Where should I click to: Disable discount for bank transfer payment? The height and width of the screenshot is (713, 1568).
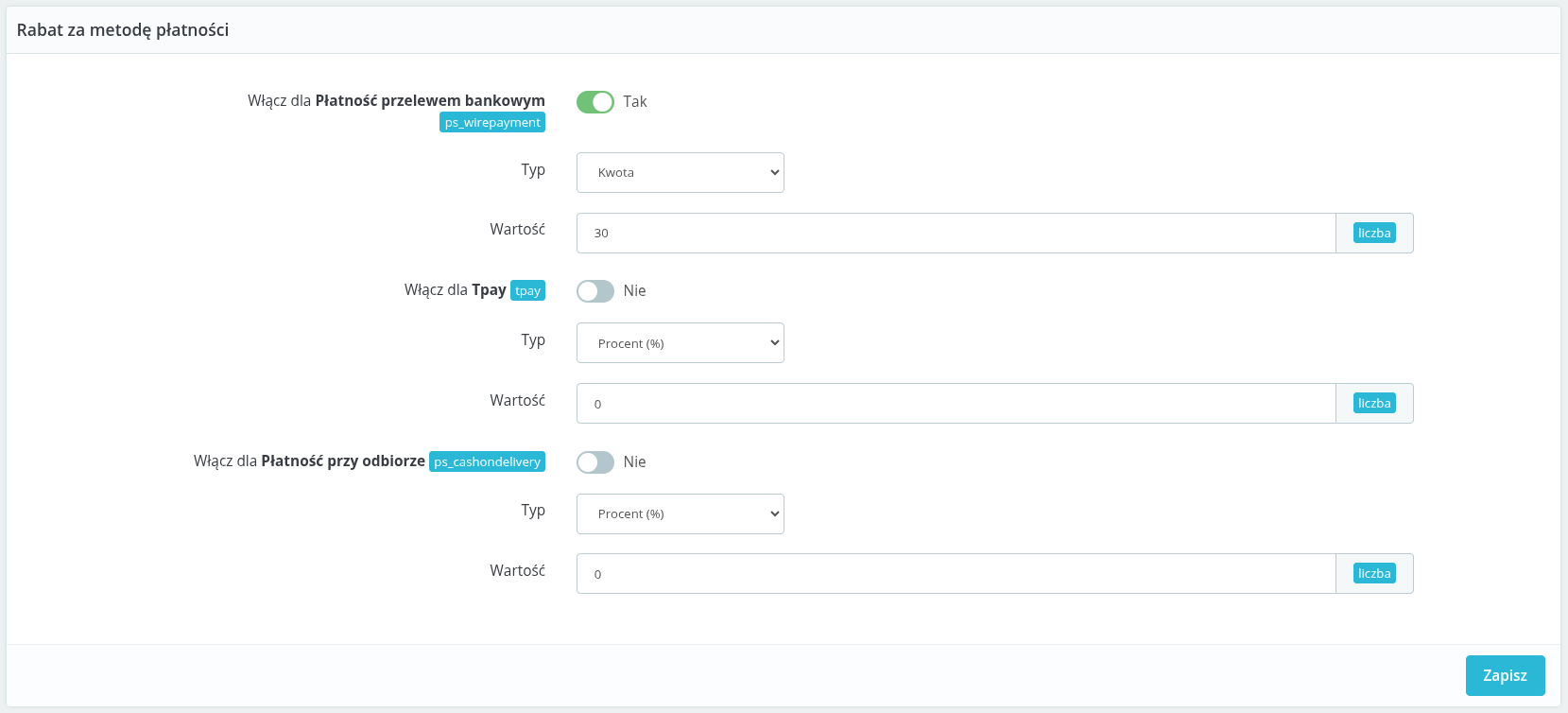pyautogui.click(x=594, y=102)
